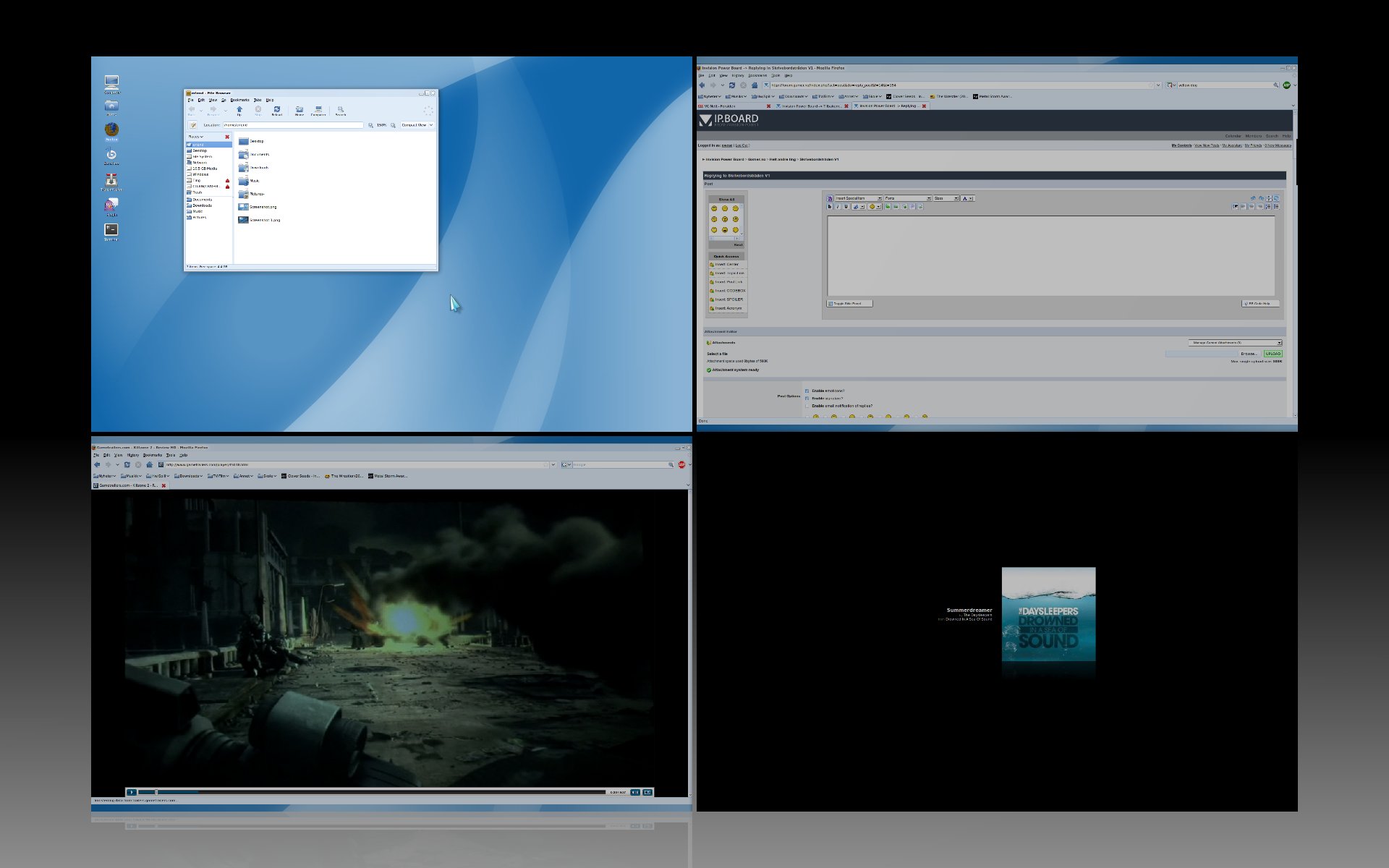Screen dimensions: 1389x868
Task: Launch Banshee from the desktop icon
Action: (x=111, y=156)
